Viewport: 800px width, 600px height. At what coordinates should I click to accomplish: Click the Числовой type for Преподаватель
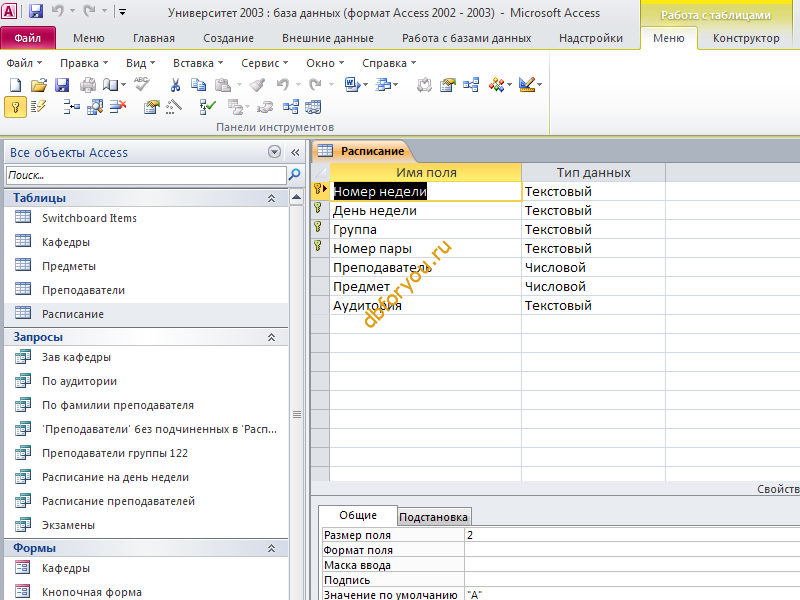[x=593, y=267]
